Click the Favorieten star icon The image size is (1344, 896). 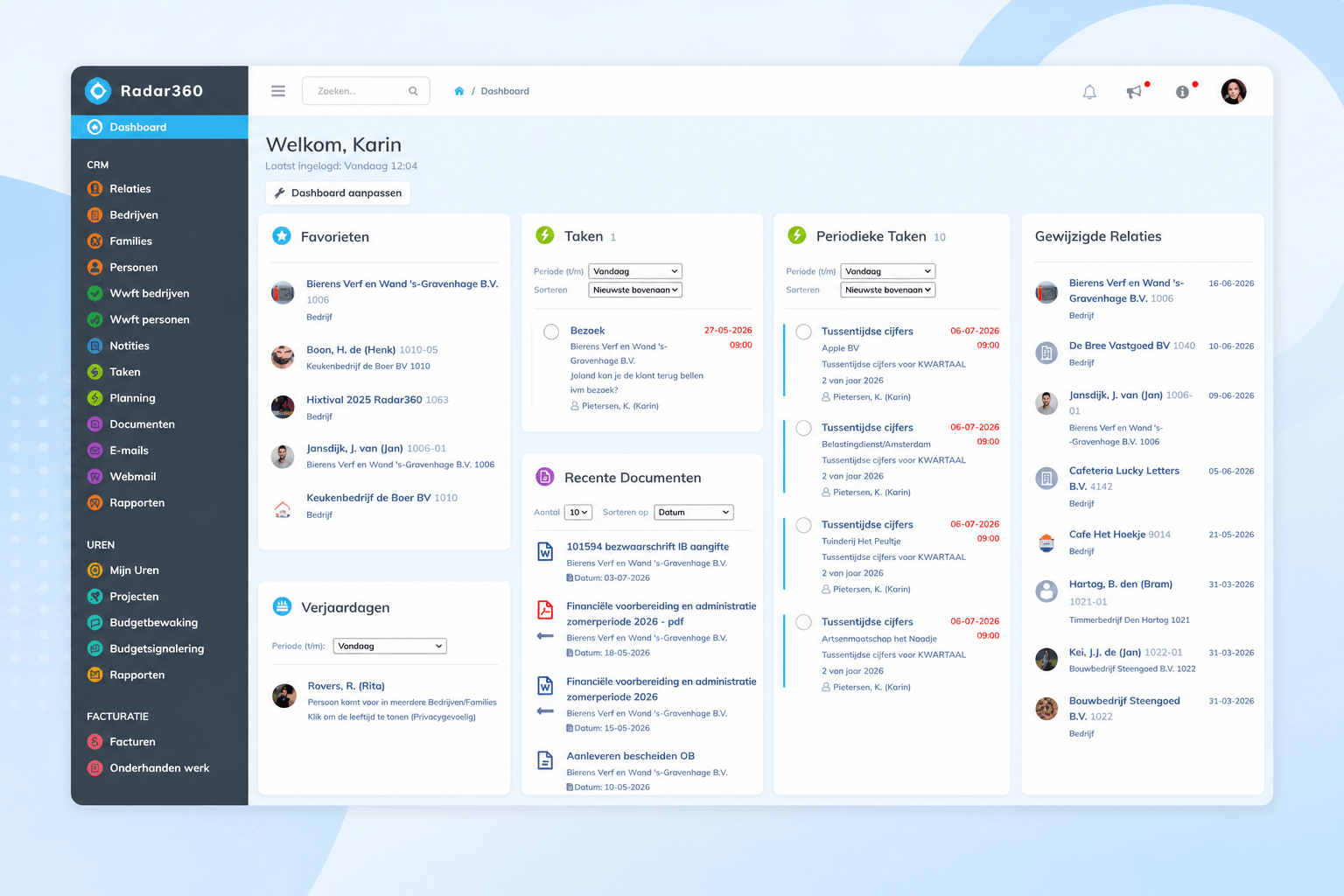[282, 235]
